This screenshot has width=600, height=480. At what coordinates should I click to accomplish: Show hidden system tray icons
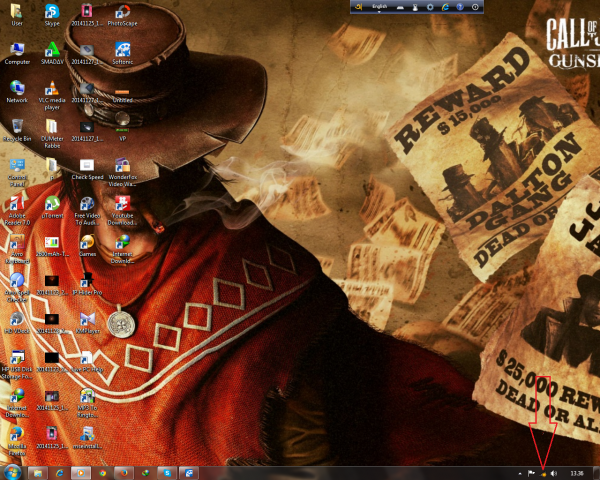tap(520, 473)
